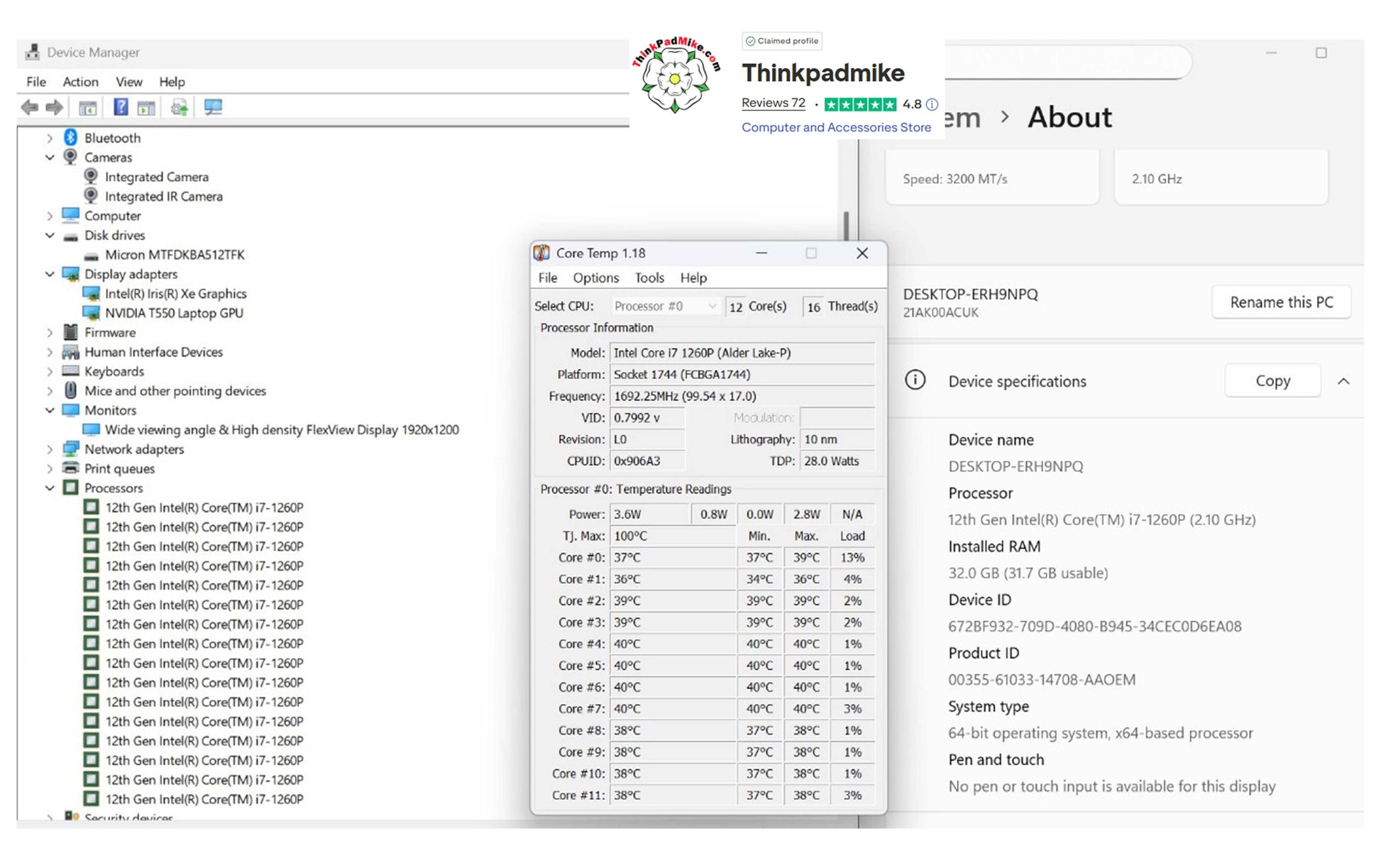Open Core Temp Tools menu
The image size is (1381, 868).
point(649,278)
